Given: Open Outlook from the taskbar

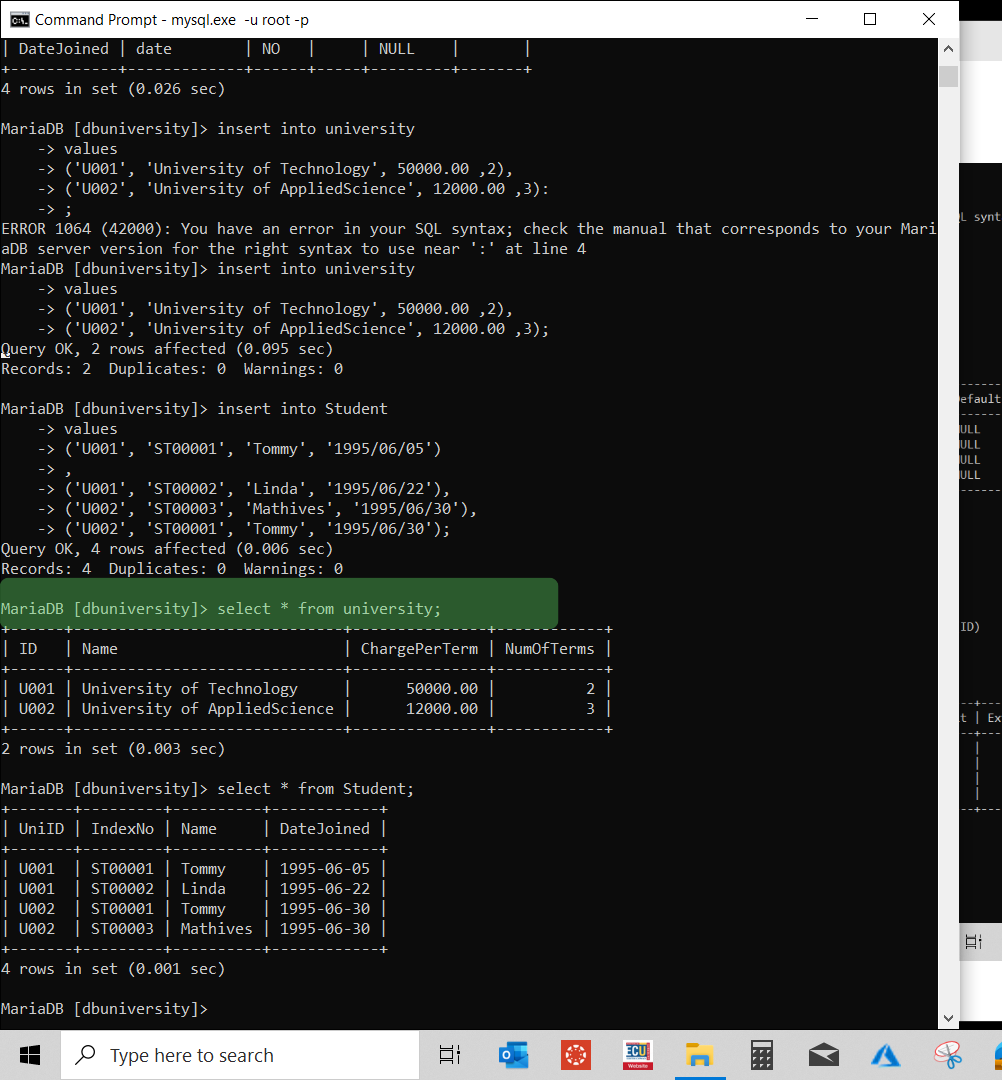Looking at the screenshot, I should (x=513, y=1054).
